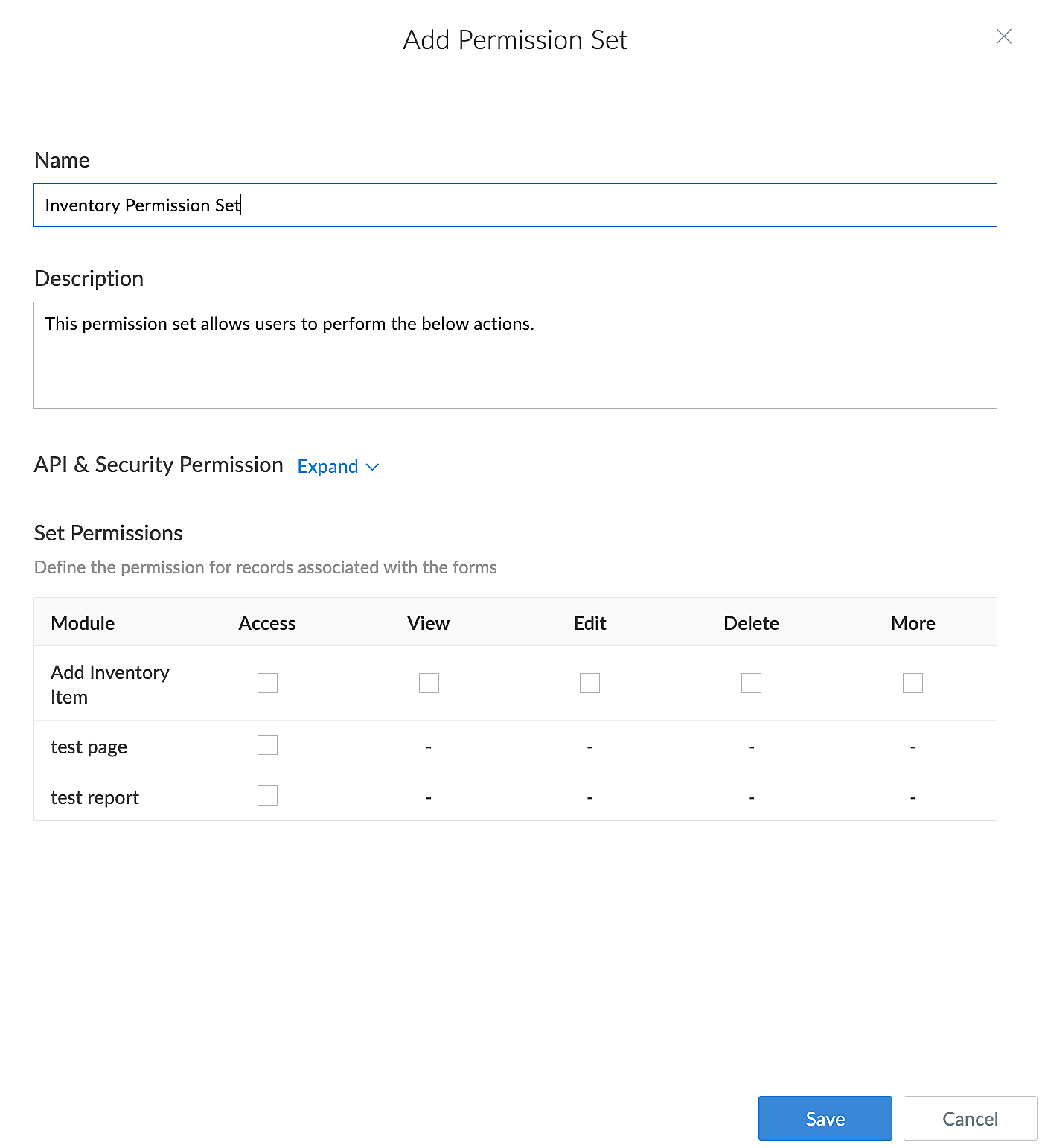Click the Delete column header

coord(751,623)
